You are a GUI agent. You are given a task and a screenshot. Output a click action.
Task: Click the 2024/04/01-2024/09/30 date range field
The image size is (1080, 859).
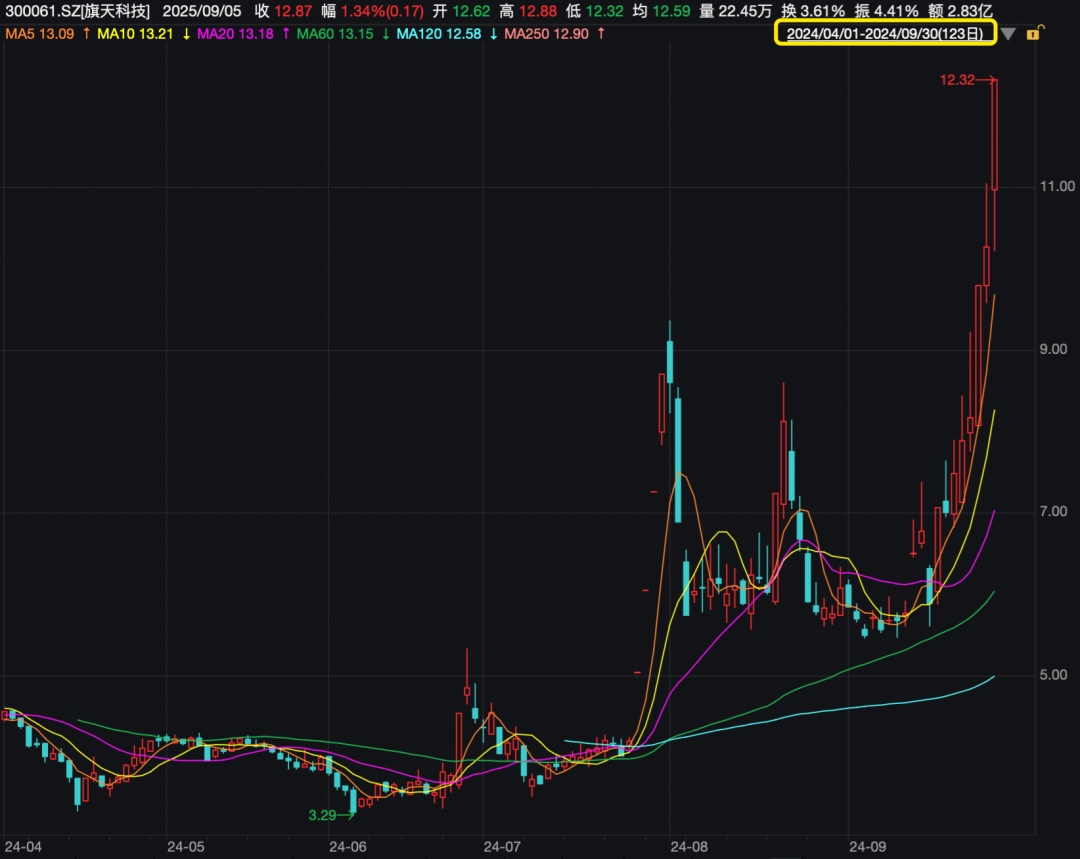tap(884, 34)
